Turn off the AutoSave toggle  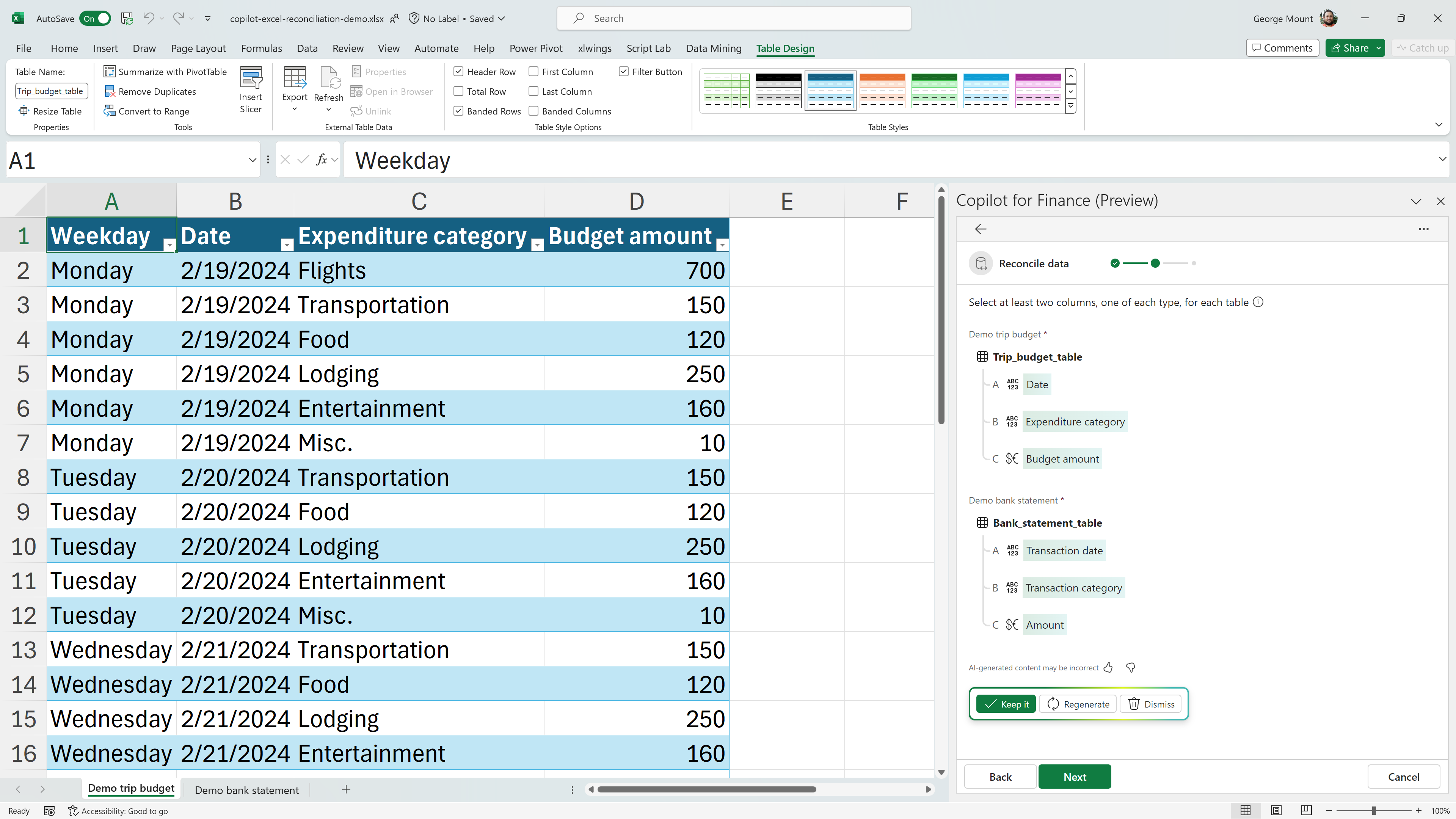(x=95, y=19)
